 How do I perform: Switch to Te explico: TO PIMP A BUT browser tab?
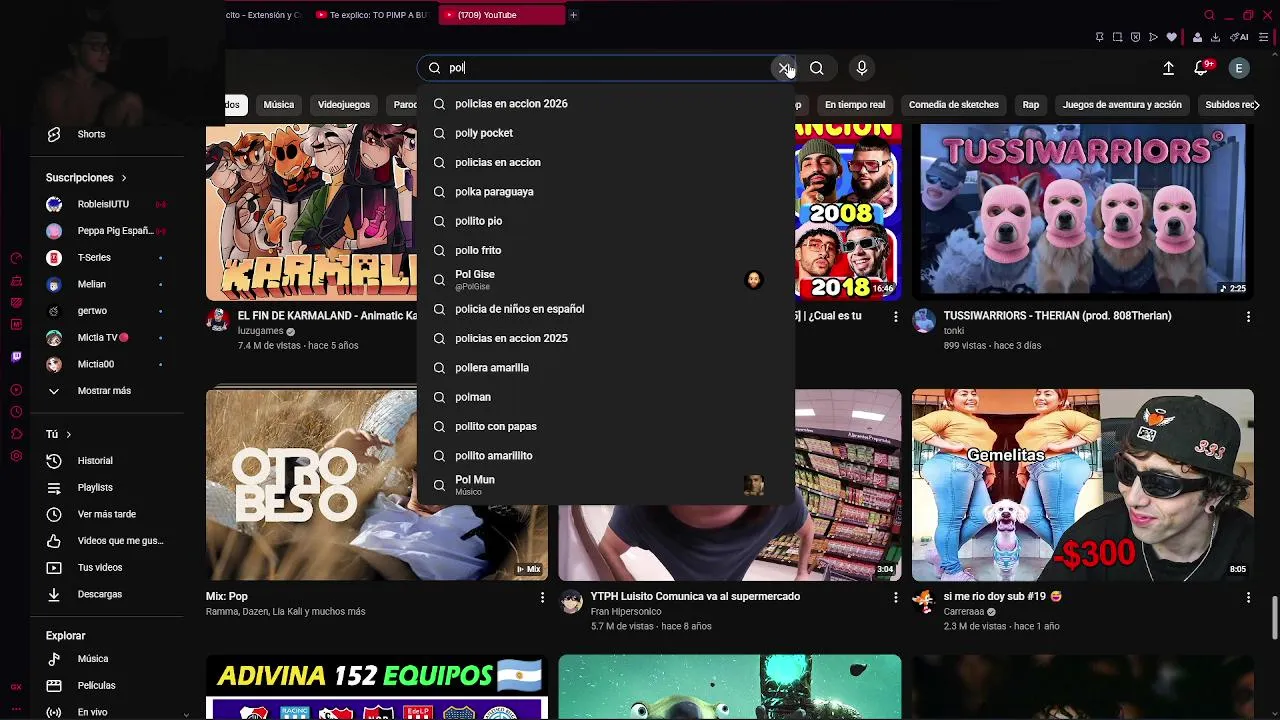(x=372, y=15)
